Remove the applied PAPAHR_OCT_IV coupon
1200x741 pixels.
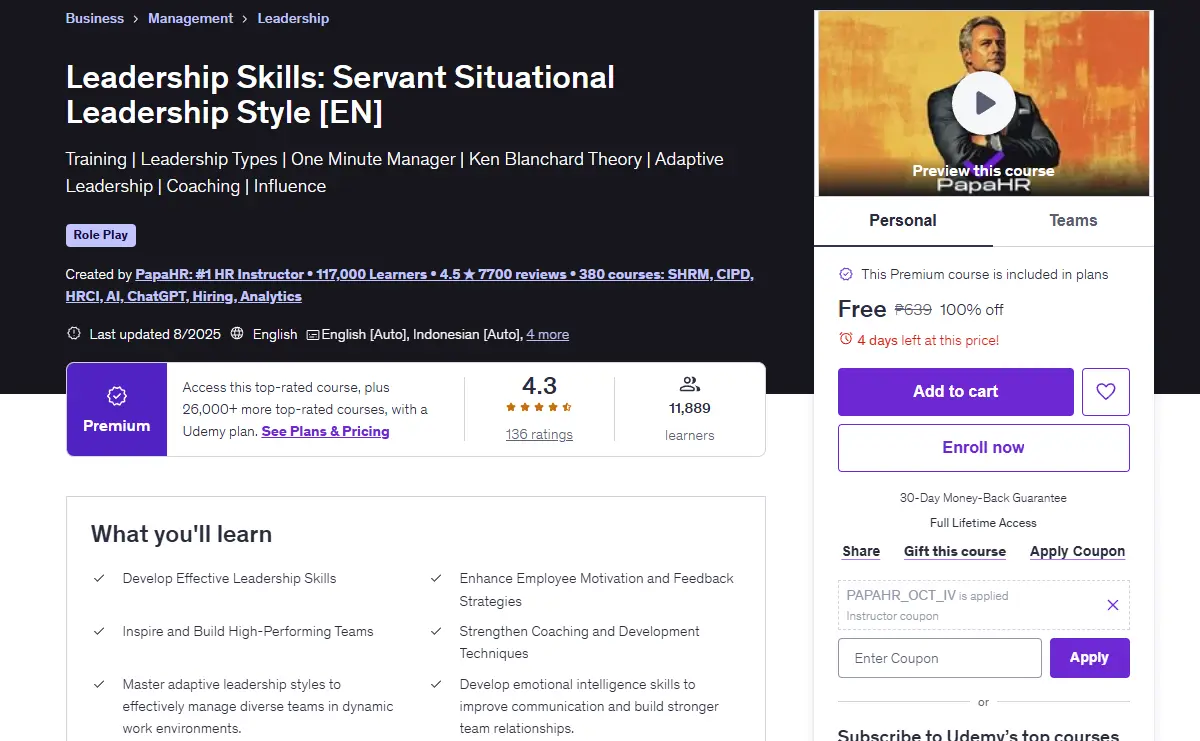tap(1113, 604)
